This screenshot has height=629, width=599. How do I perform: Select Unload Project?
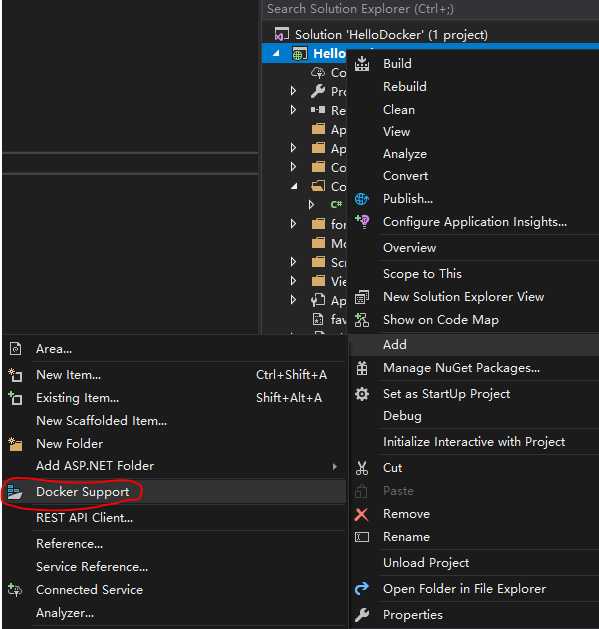(426, 563)
